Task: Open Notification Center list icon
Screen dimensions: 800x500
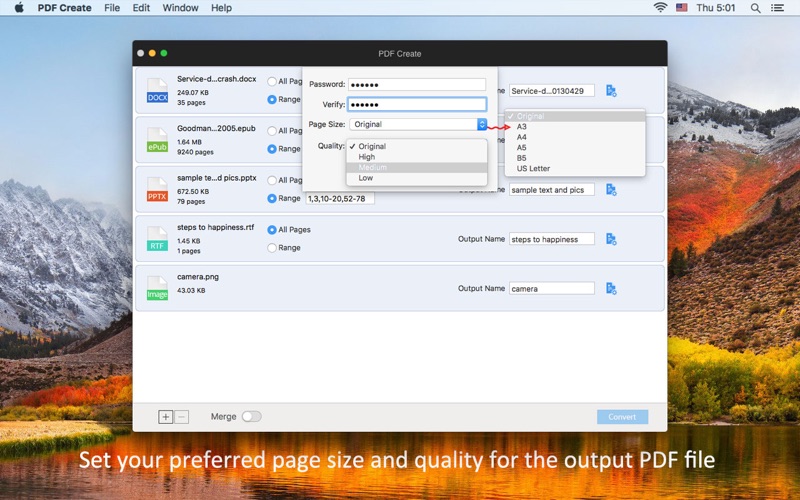Action: point(777,8)
